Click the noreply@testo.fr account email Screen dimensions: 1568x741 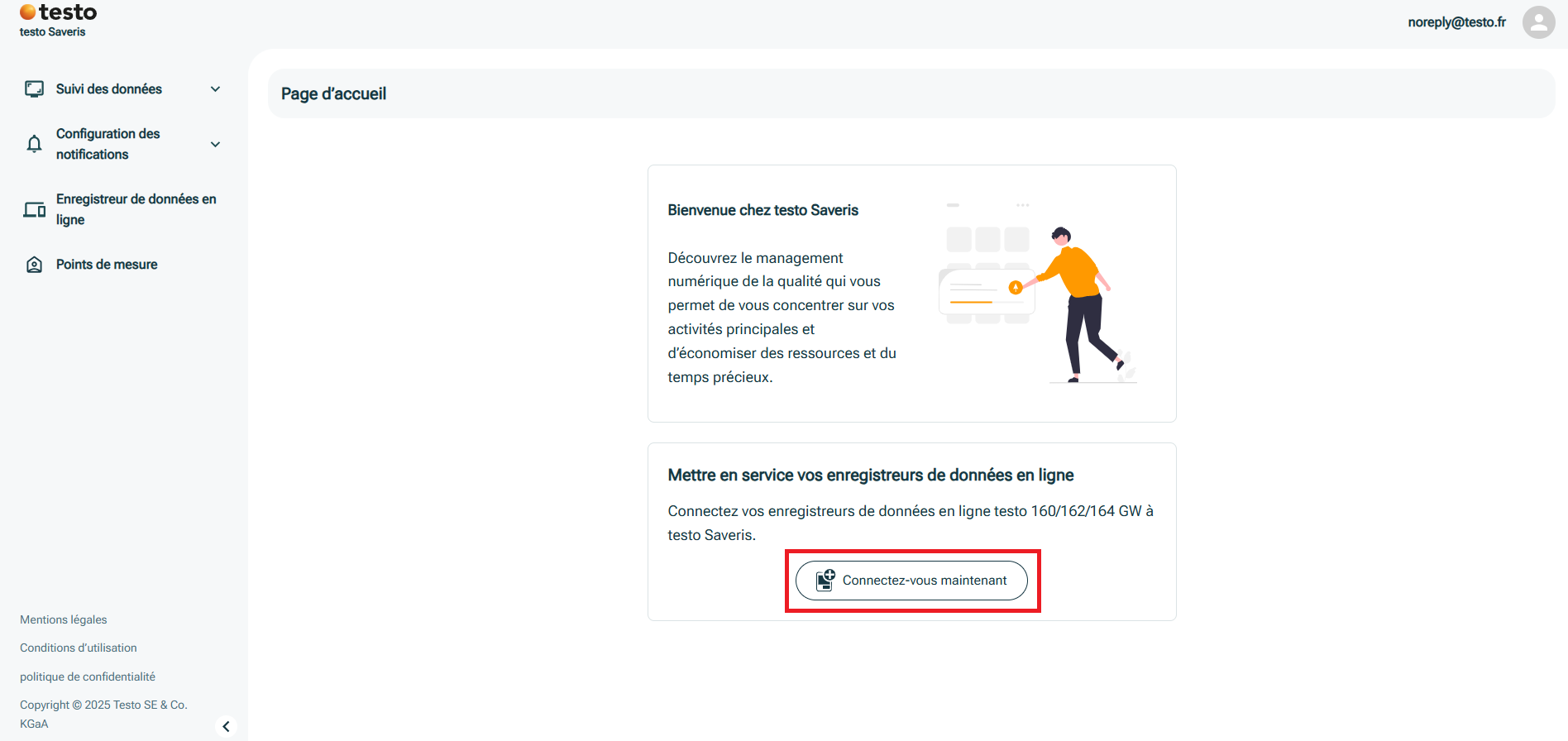click(x=1456, y=22)
